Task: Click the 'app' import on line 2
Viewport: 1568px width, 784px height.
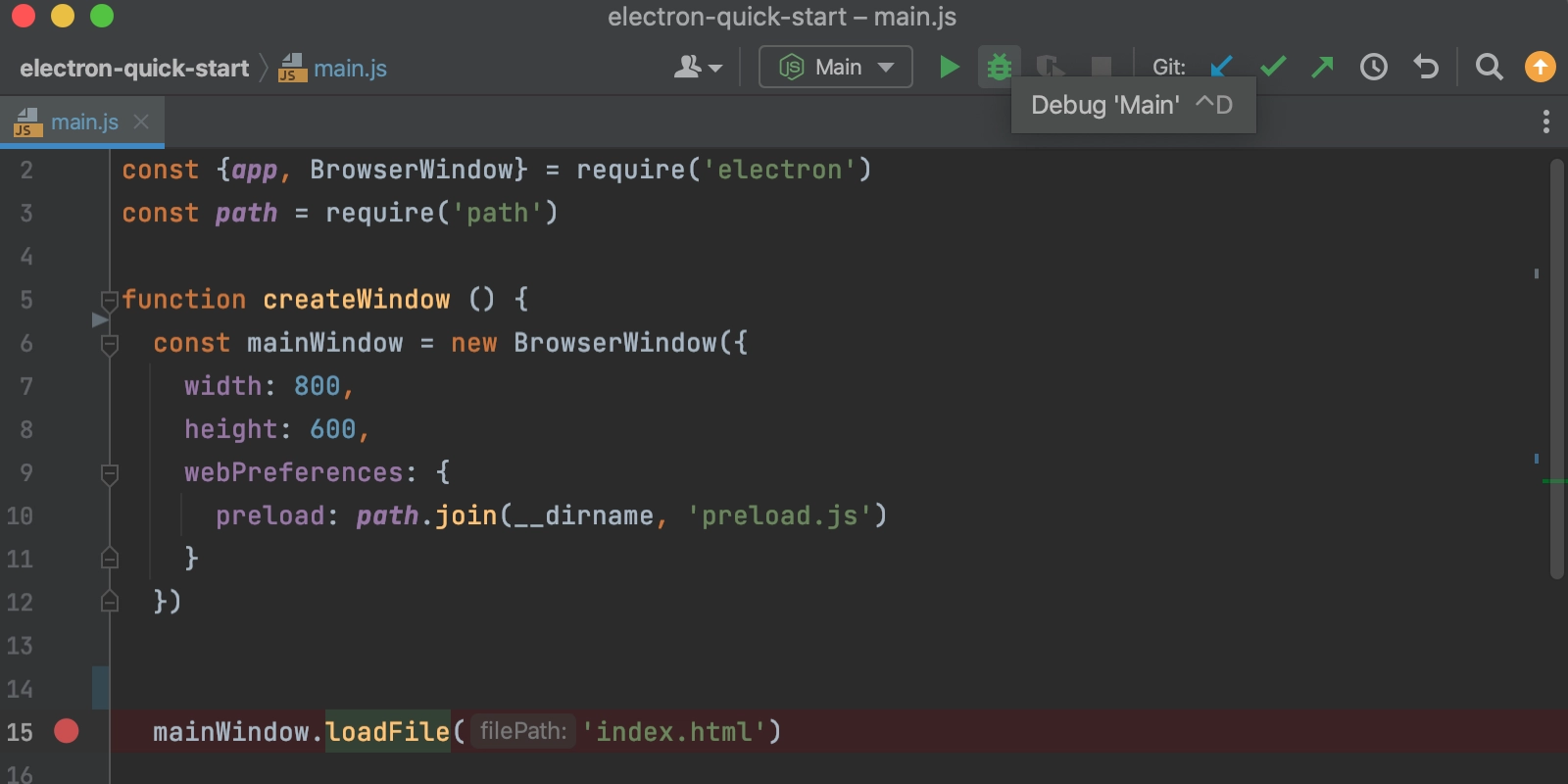Action: coord(255,170)
